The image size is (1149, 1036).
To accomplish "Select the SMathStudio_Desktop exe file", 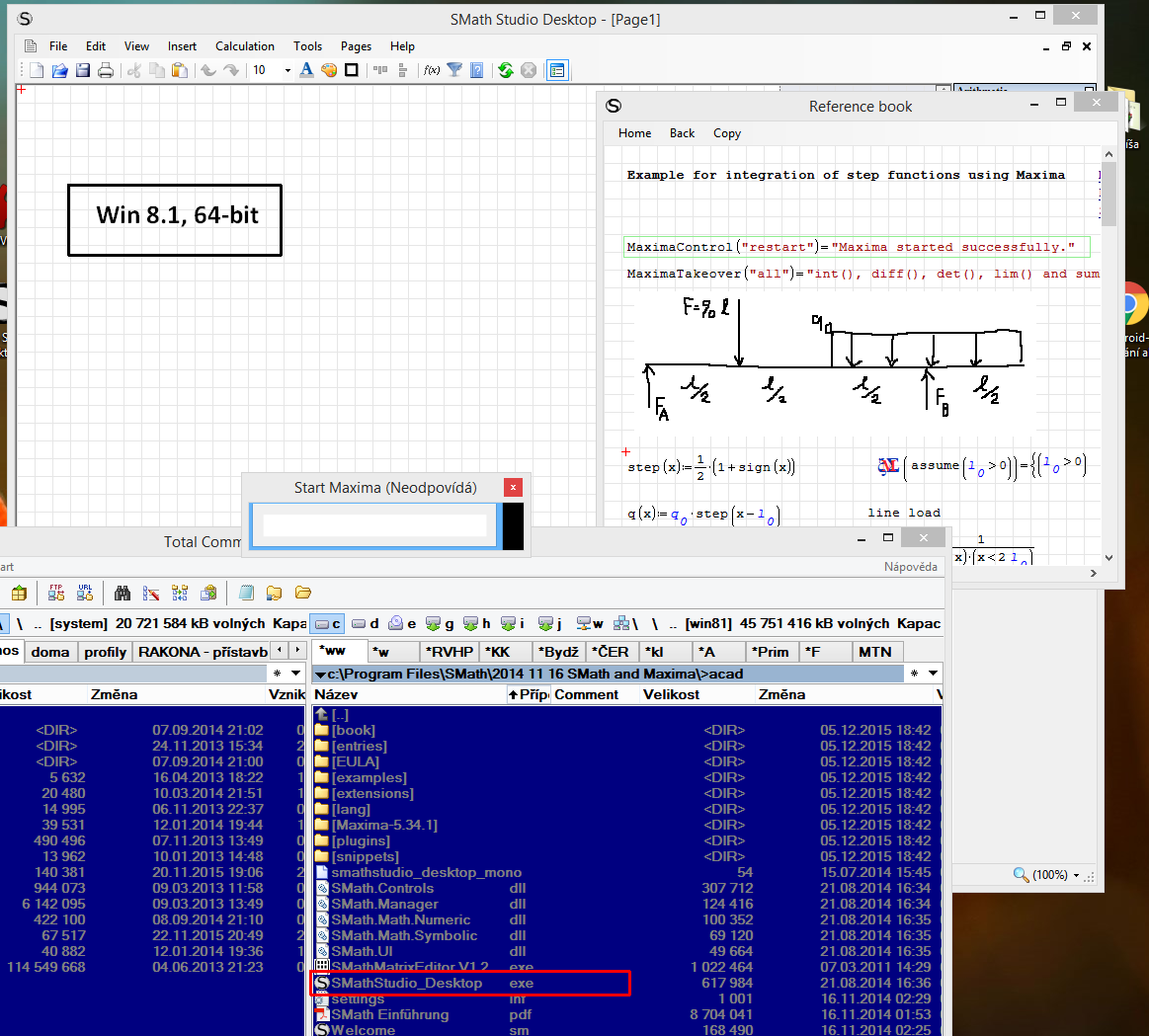I will [x=407, y=983].
